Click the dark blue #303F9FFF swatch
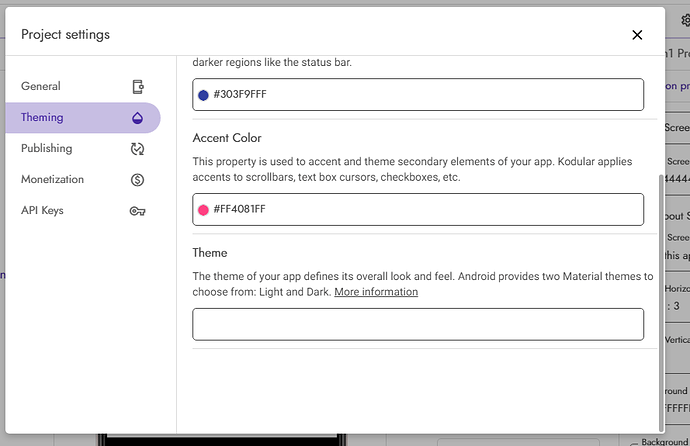The width and height of the screenshot is (690, 446). point(203,95)
